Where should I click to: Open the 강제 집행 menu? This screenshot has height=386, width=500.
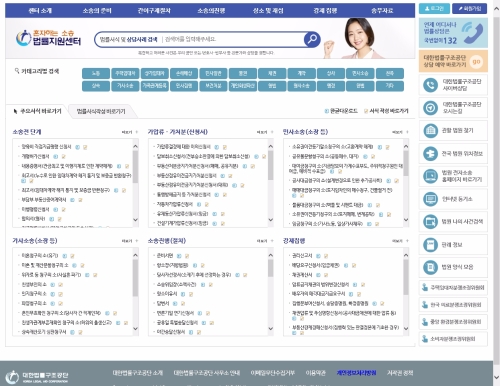click(x=325, y=11)
